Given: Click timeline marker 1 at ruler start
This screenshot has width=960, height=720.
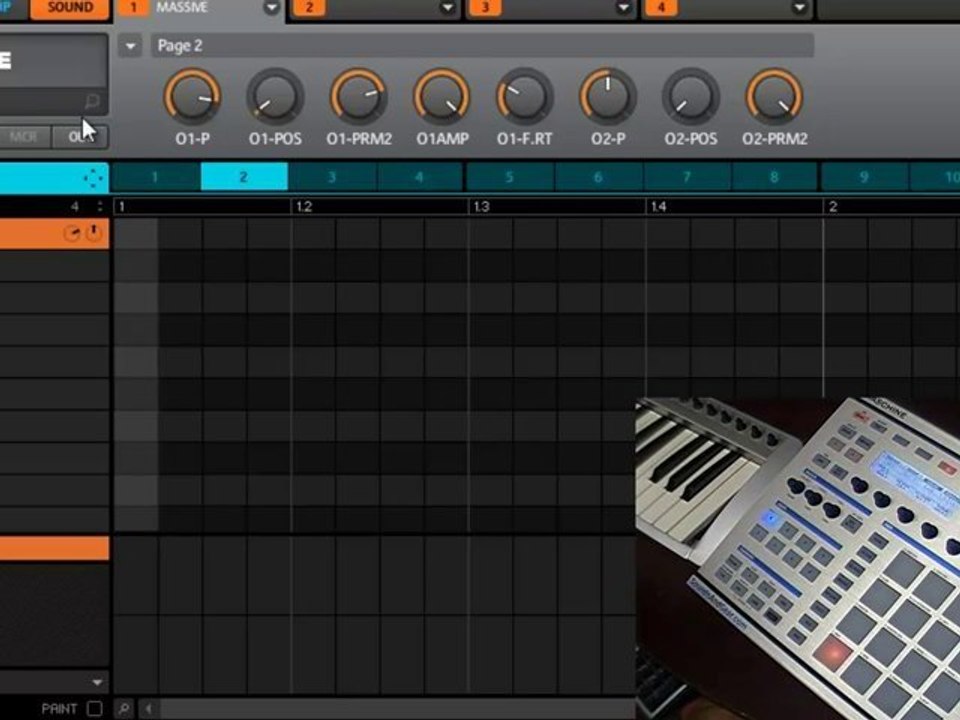Looking at the screenshot, I should 122,207.
